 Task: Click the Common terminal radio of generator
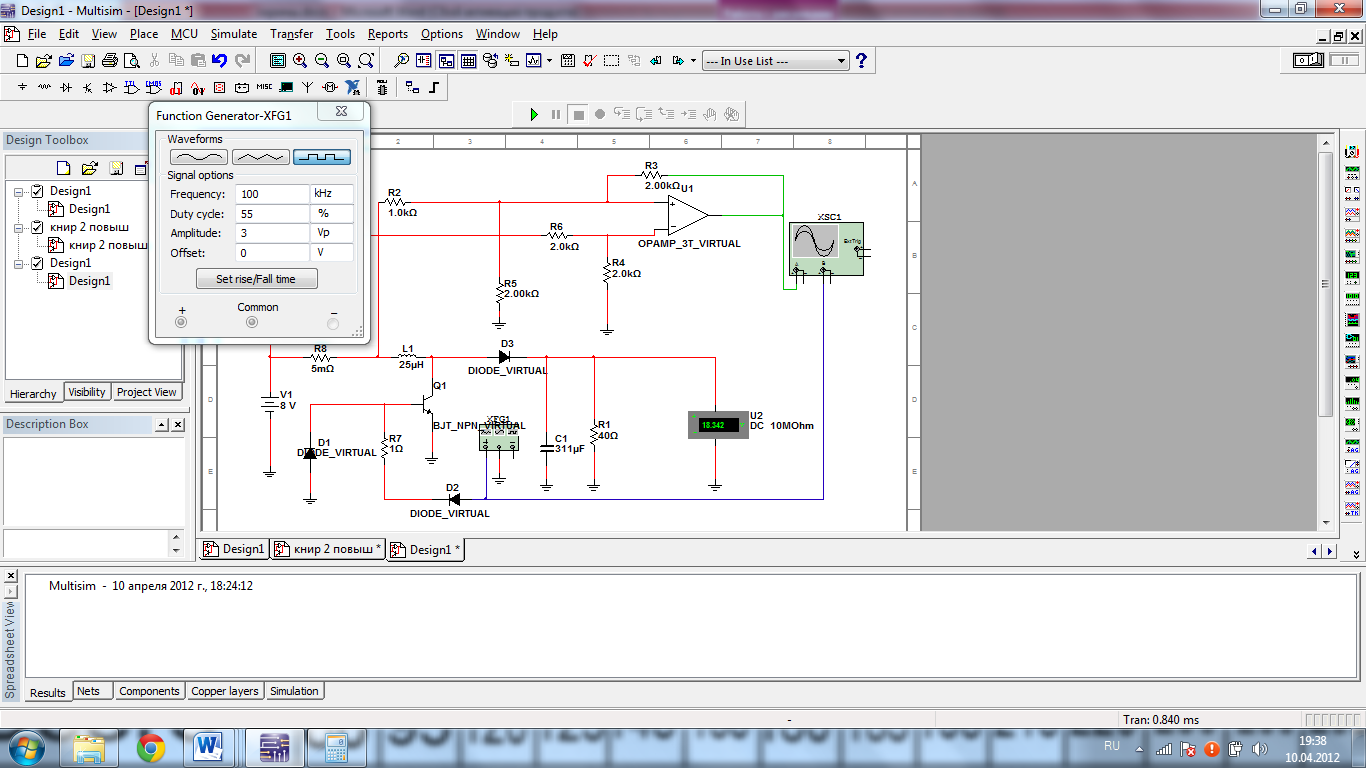(252, 322)
